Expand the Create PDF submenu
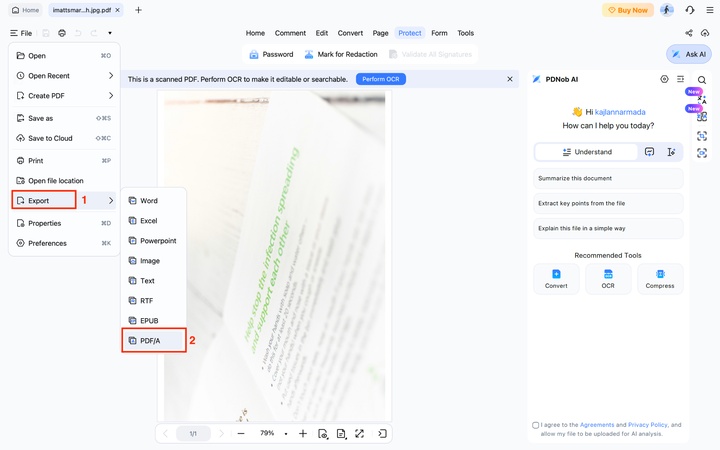The width and height of the screenshot is (720, 450). click(111, 96)
